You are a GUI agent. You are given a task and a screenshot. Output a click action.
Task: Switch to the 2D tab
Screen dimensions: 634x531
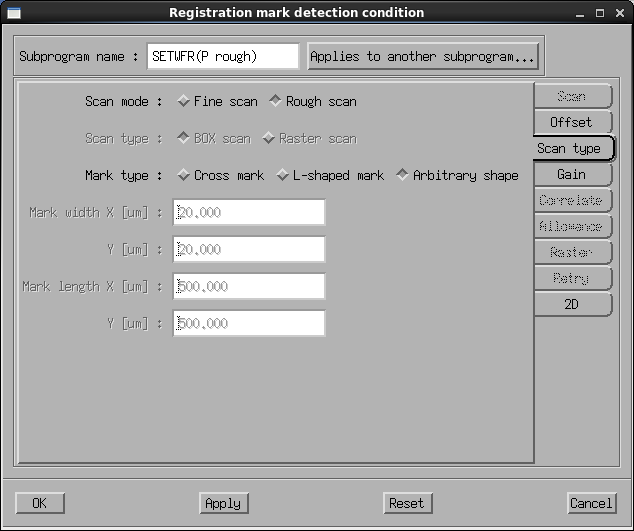point(571,304)
